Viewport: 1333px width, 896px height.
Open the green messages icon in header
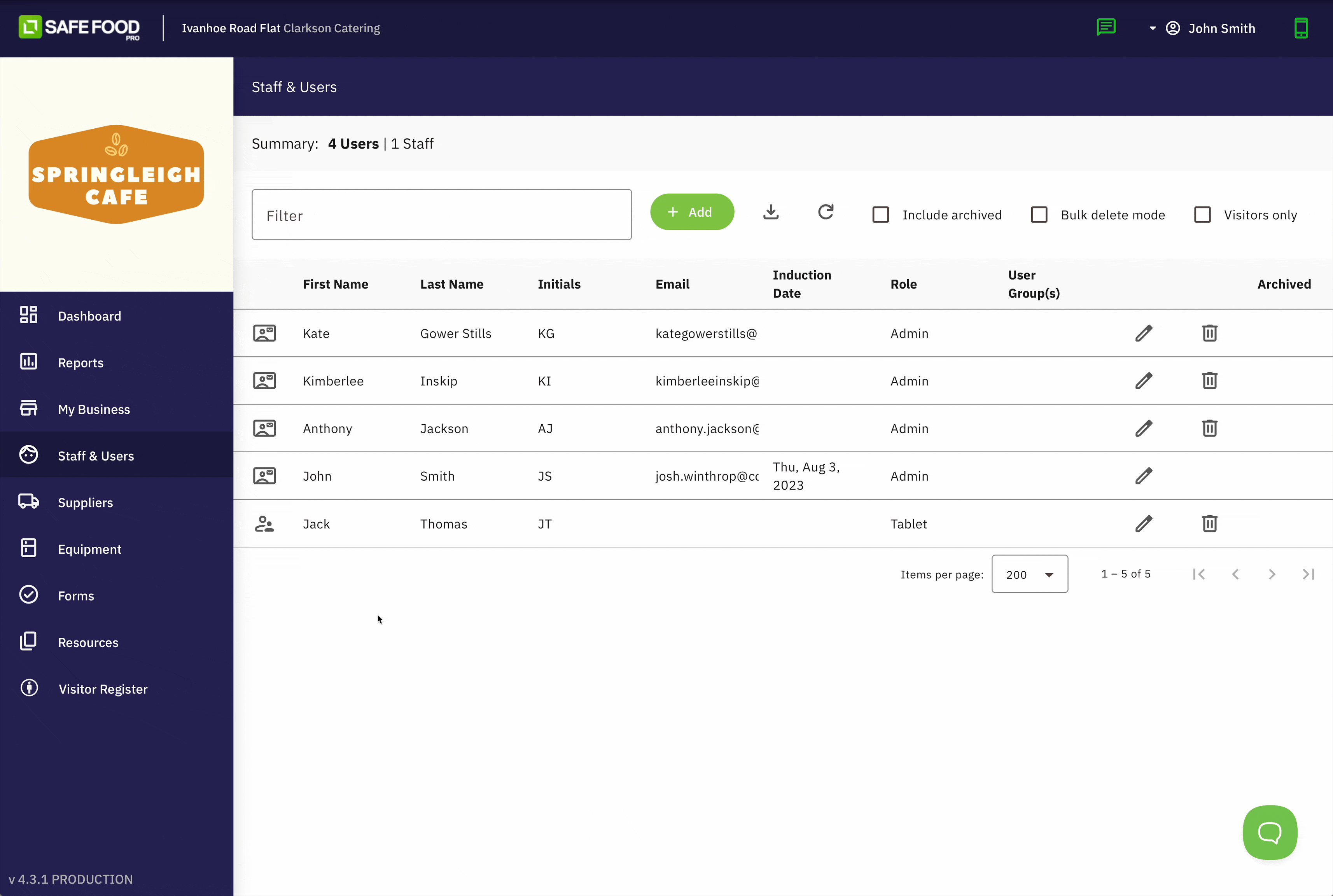click(x=1106, y=28)
